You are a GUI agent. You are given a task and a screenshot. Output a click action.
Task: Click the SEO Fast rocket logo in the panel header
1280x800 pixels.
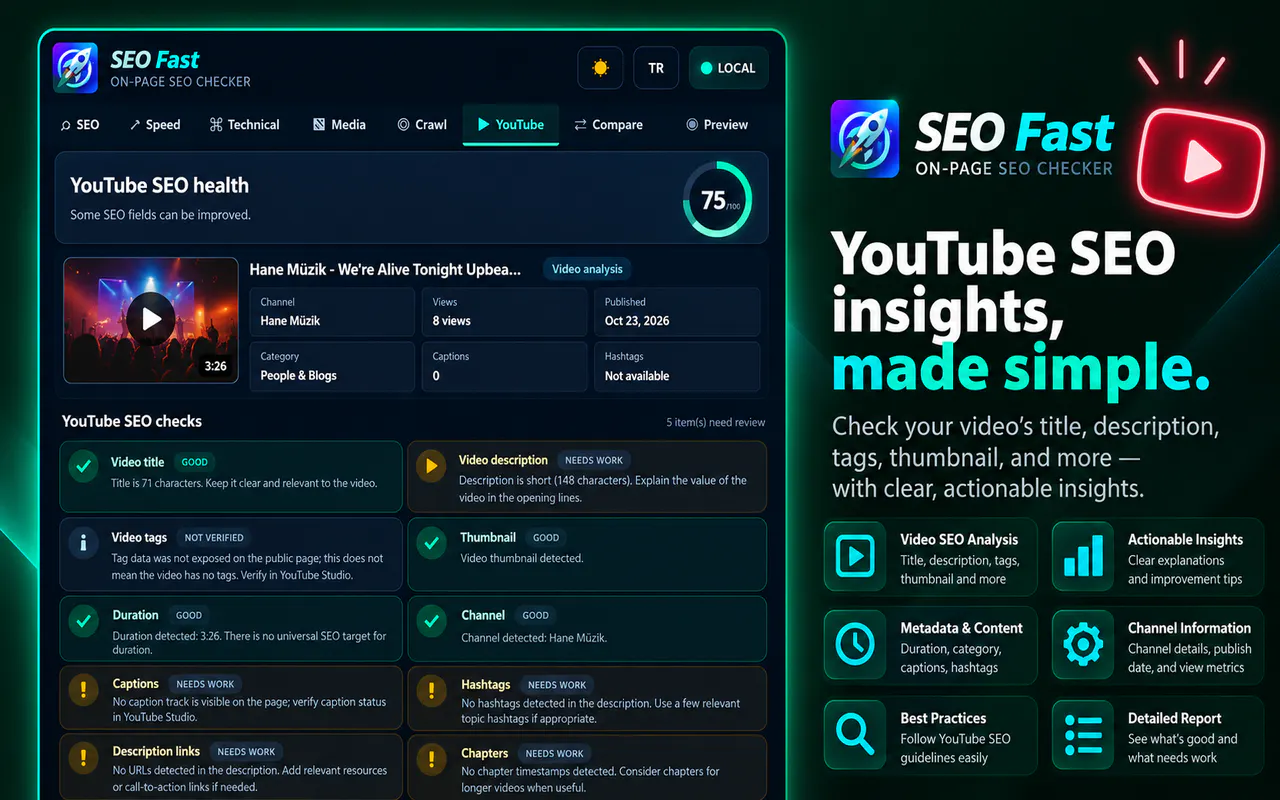[x=75, y=68]
